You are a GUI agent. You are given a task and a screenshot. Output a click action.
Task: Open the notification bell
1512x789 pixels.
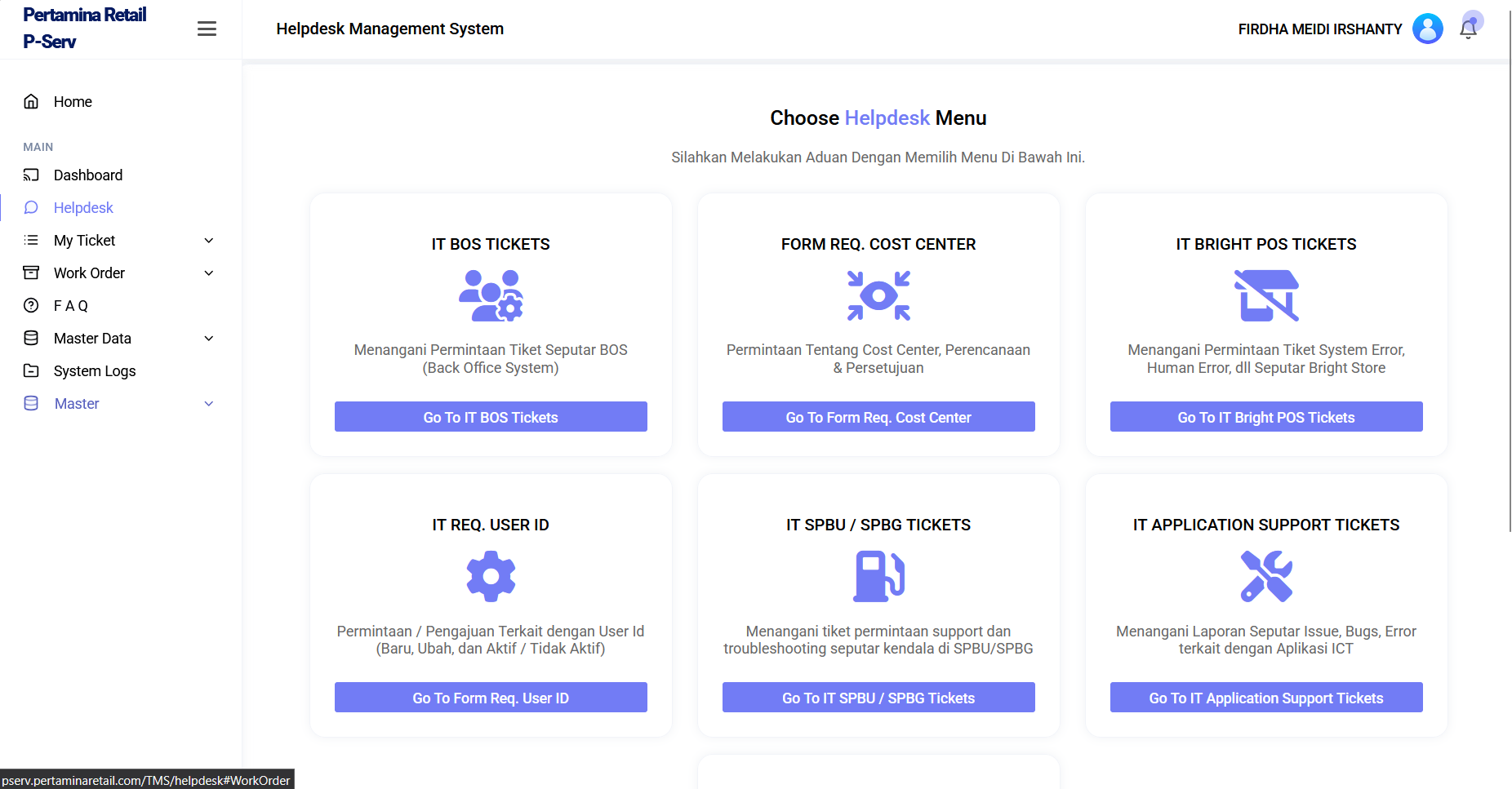1468,29
